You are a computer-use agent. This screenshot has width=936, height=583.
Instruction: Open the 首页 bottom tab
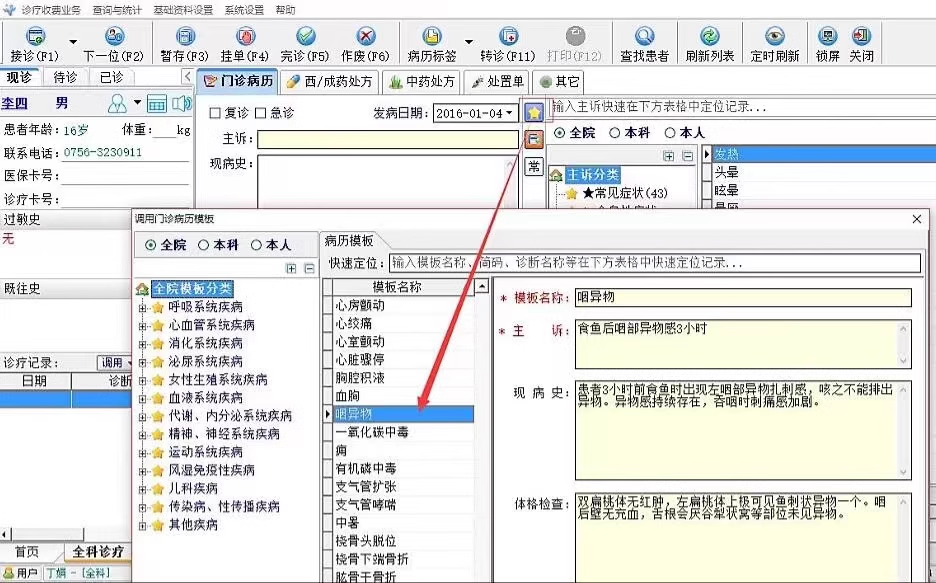tap(26, 552)
